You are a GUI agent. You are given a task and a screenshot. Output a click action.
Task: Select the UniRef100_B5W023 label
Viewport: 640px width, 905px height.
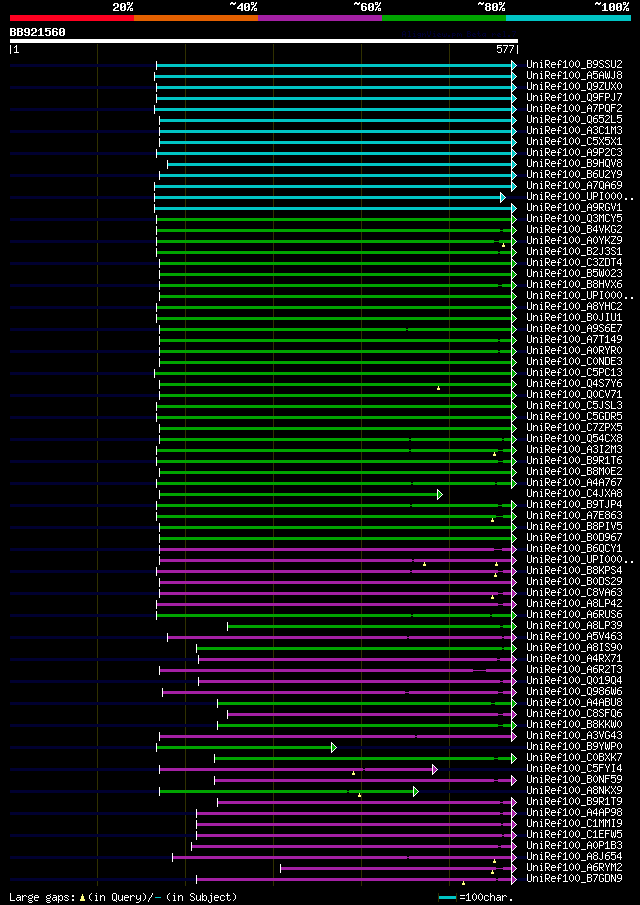tap(574, 274)
